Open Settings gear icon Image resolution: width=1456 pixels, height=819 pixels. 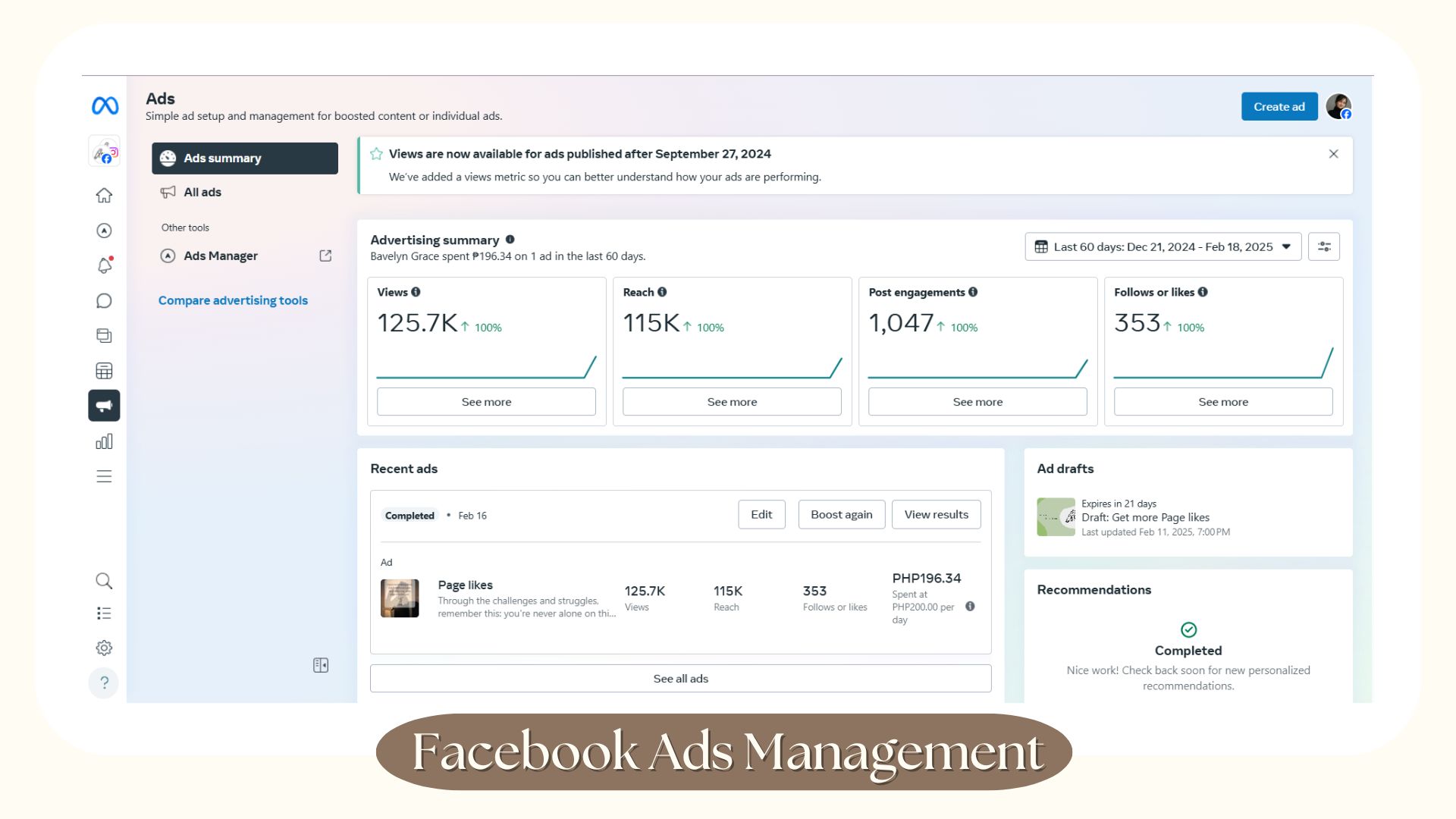pos(104,648)
